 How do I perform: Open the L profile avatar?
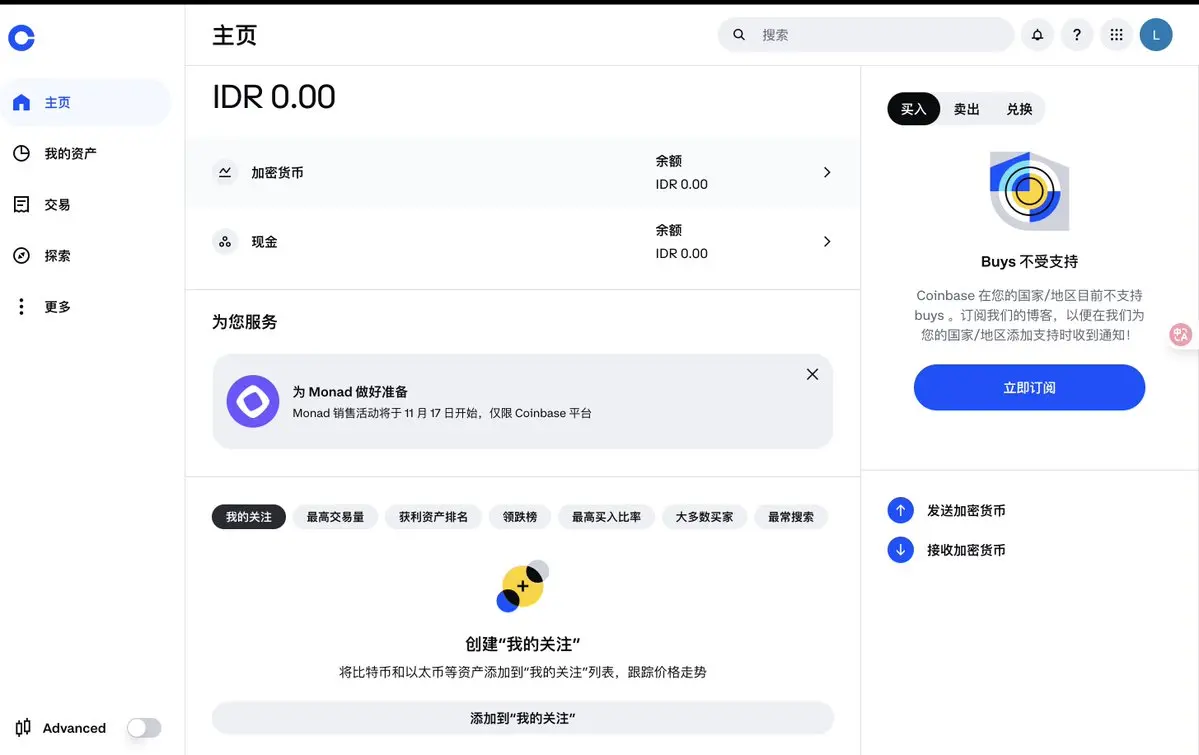tap(1156, 34)
